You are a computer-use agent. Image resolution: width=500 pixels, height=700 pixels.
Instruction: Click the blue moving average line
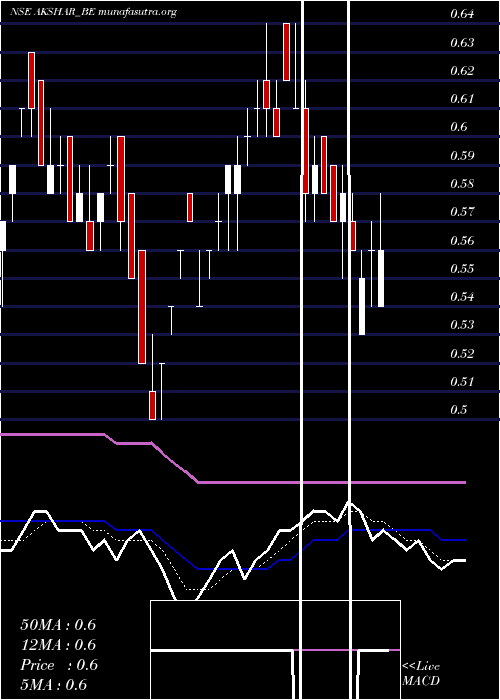[x=232, y=569]
